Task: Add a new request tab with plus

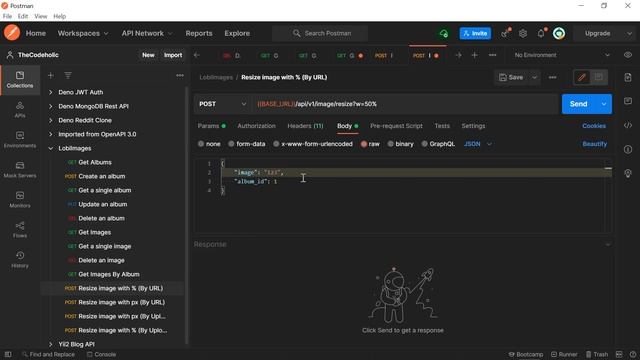Action: 474,55
